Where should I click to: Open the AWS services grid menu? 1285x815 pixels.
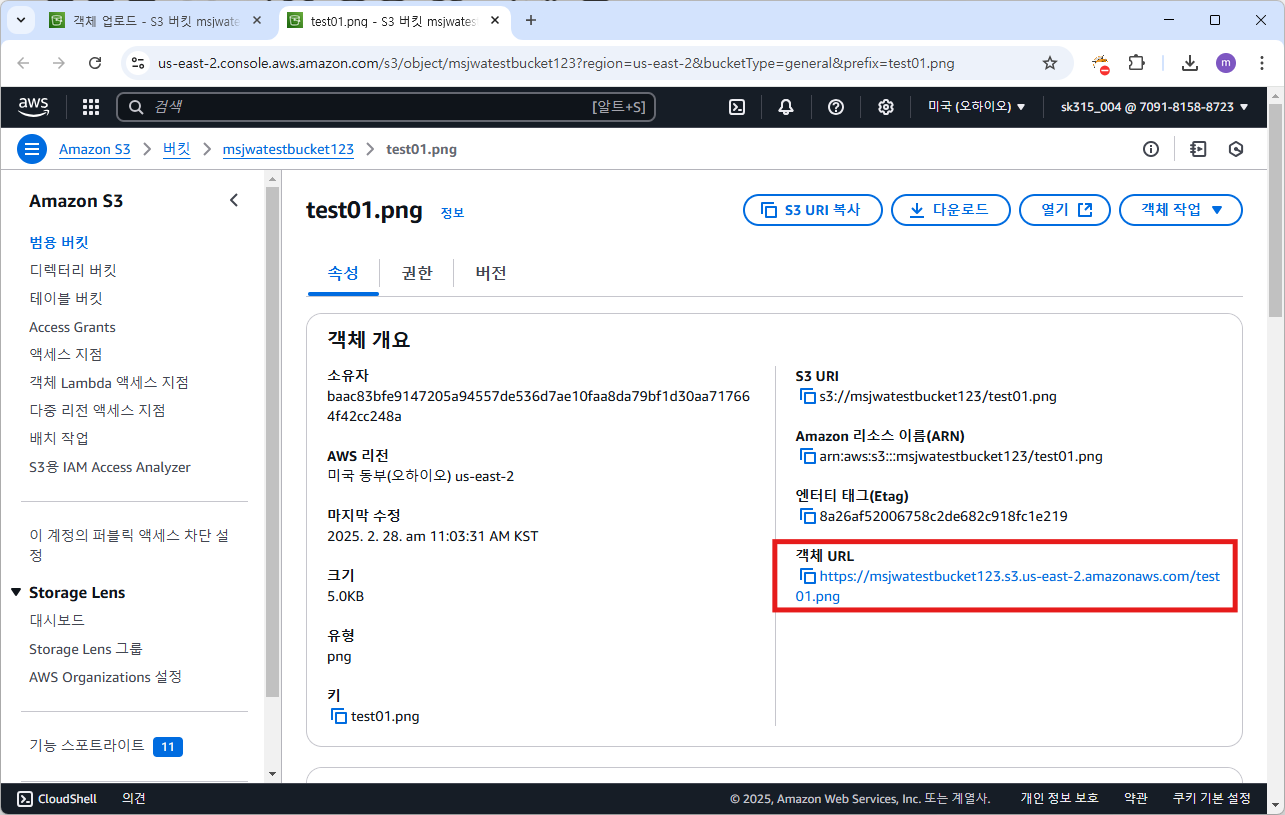coord(91,107)
